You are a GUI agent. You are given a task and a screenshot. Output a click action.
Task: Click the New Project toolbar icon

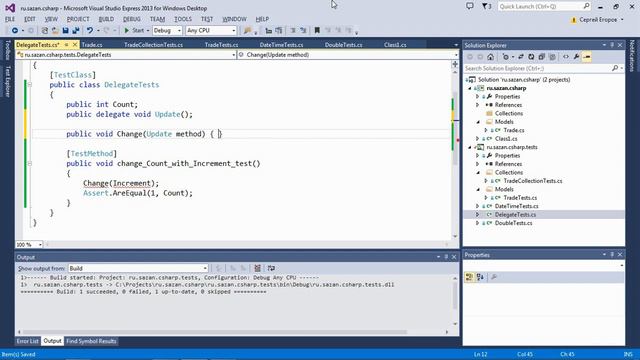click(x=45, y=31)
